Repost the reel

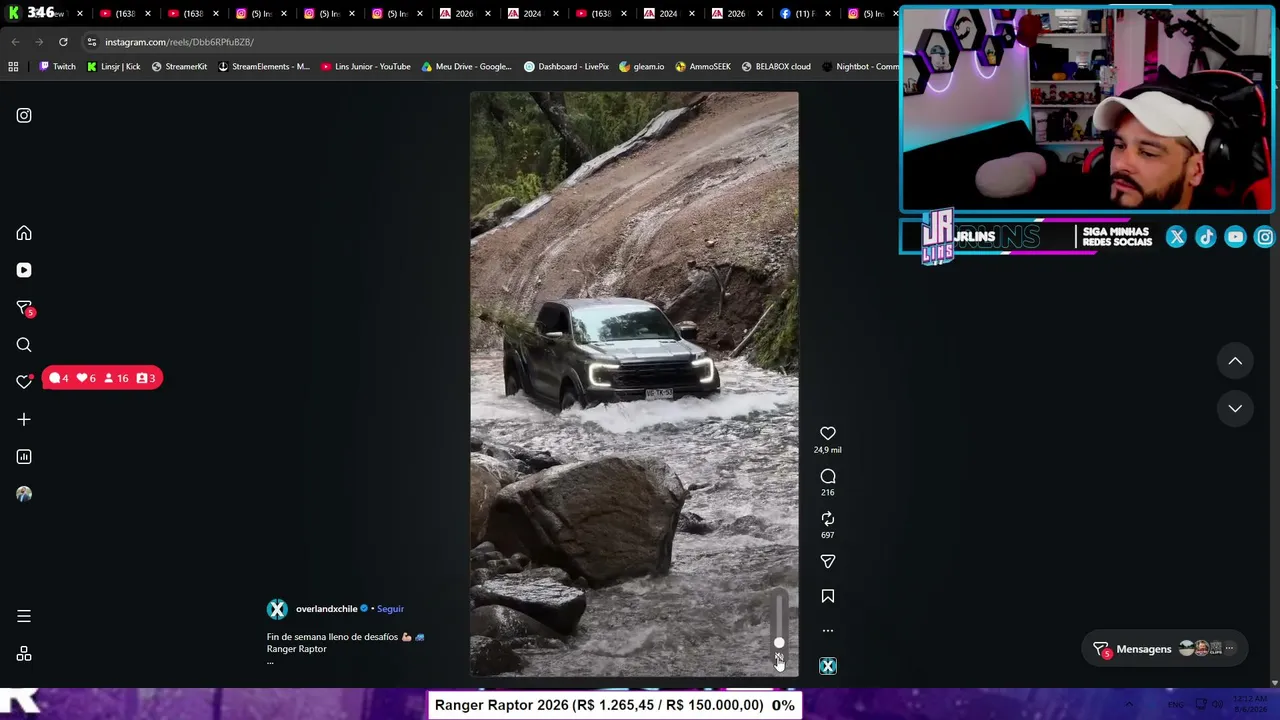pos(828,519)
